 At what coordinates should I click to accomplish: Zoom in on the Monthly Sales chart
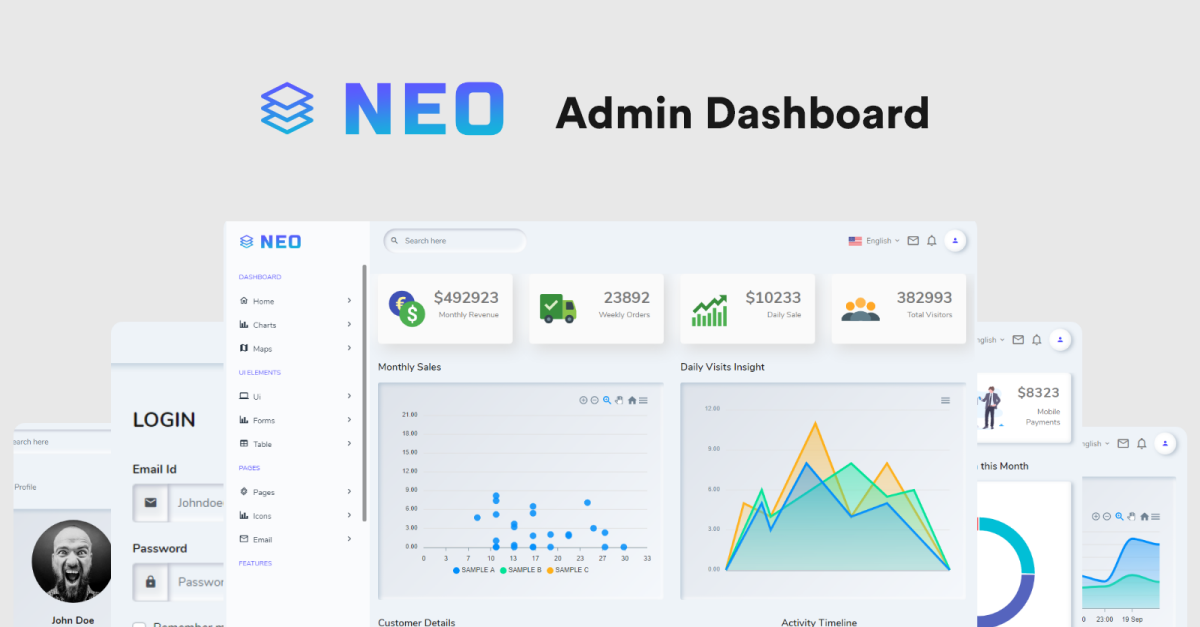[584, 400]
